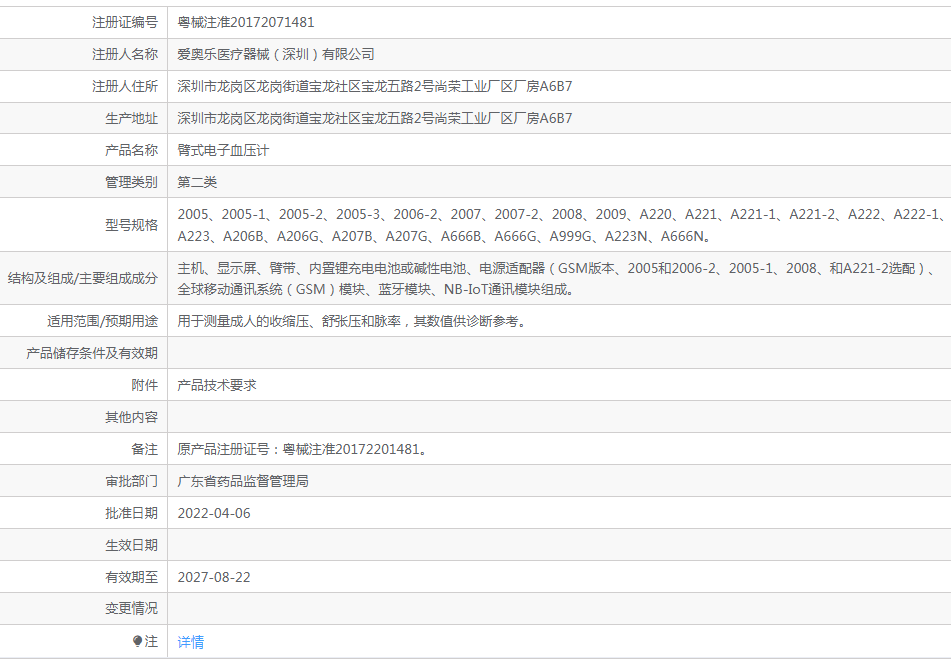The width and height of the screenshot is (951, 670).
Task: Click the structure composition text starting 主机、显示屏
Action: click(557, 278)
